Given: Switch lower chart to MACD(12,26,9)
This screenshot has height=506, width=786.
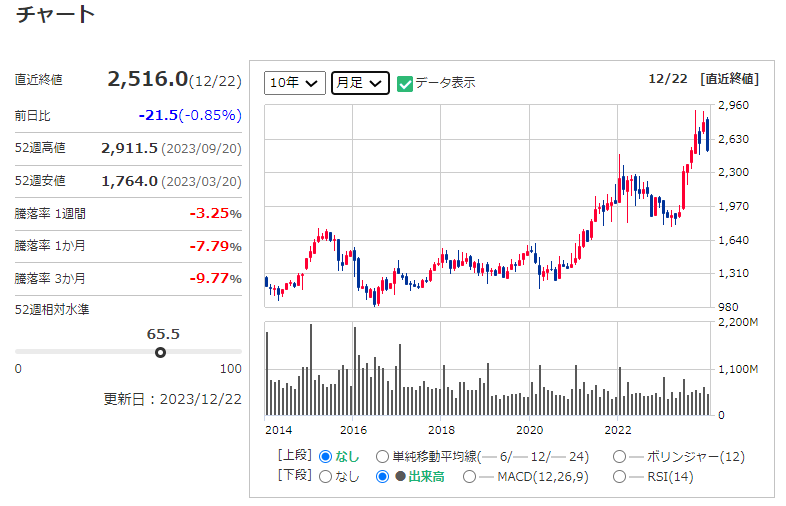Looking at the screenshot, I should [468, 477].
